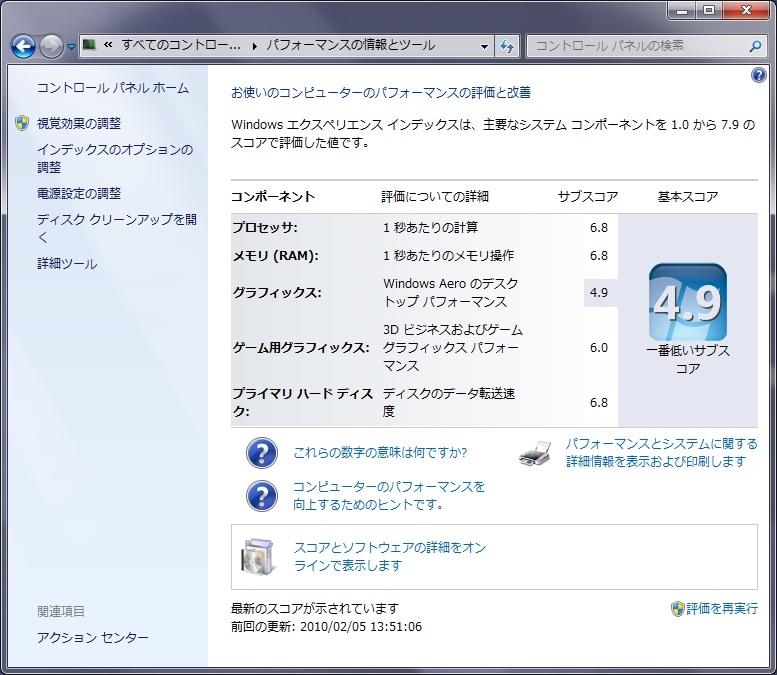The height and width of the screenshot is (675, 777).
Task: Click the Forward navigation arrow button
Action: pyautogui.click(x=51, y=46)
